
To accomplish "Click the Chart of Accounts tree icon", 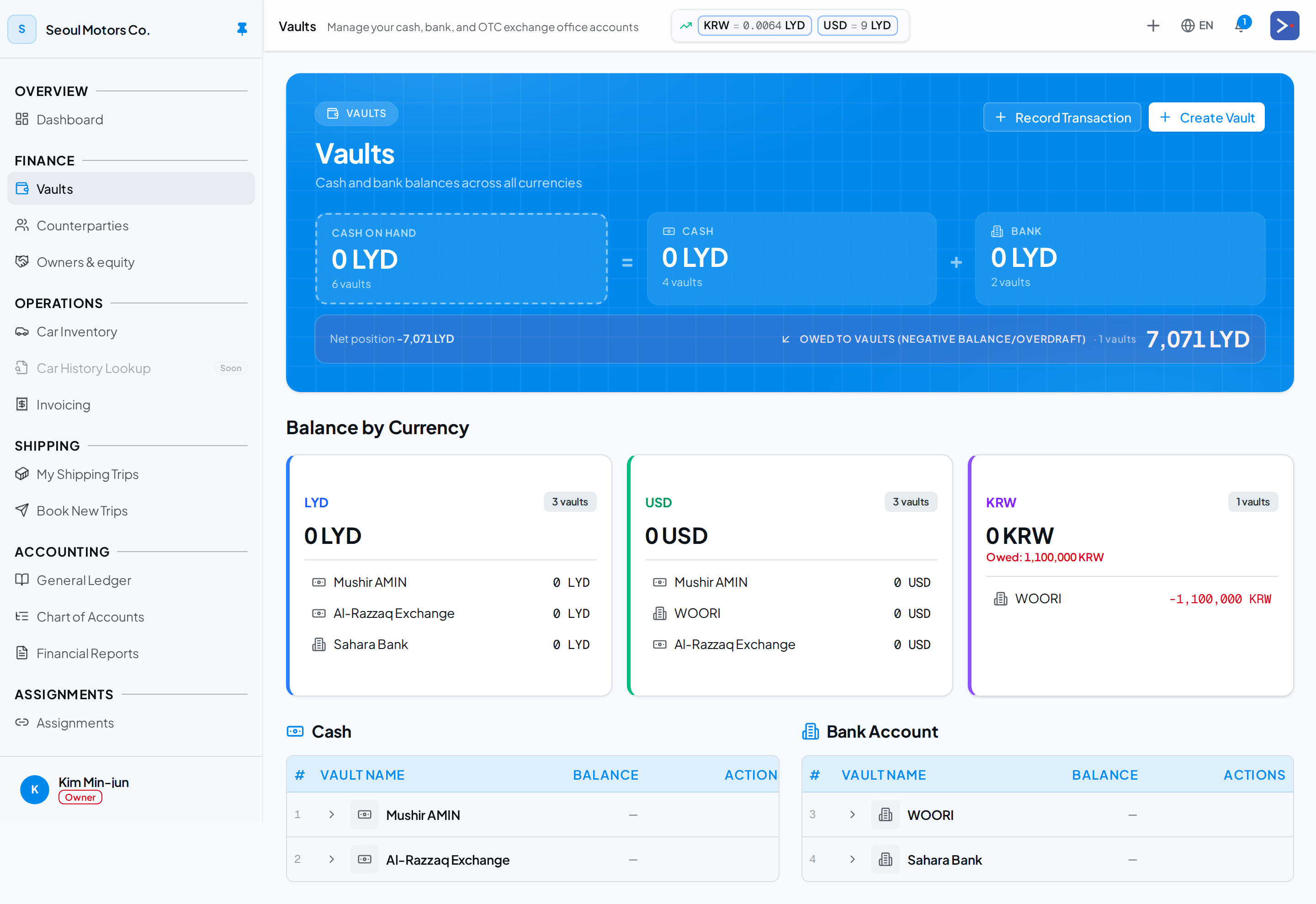I will (x=21, y=616).
